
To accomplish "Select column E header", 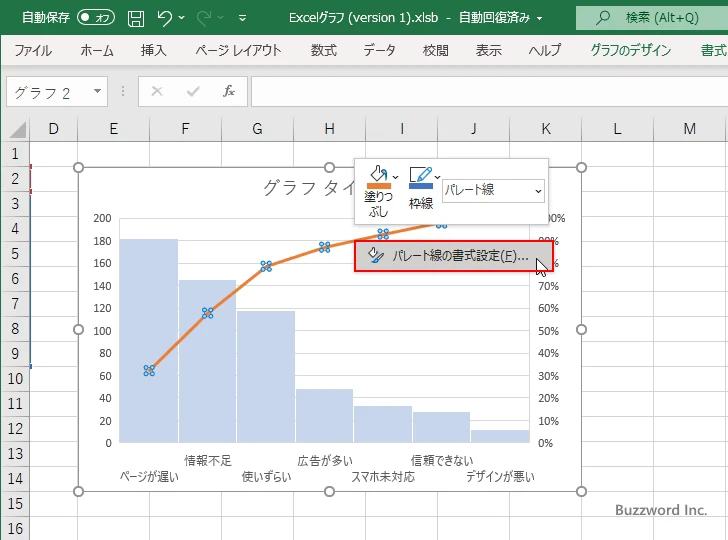I will [x=113, y=129].
